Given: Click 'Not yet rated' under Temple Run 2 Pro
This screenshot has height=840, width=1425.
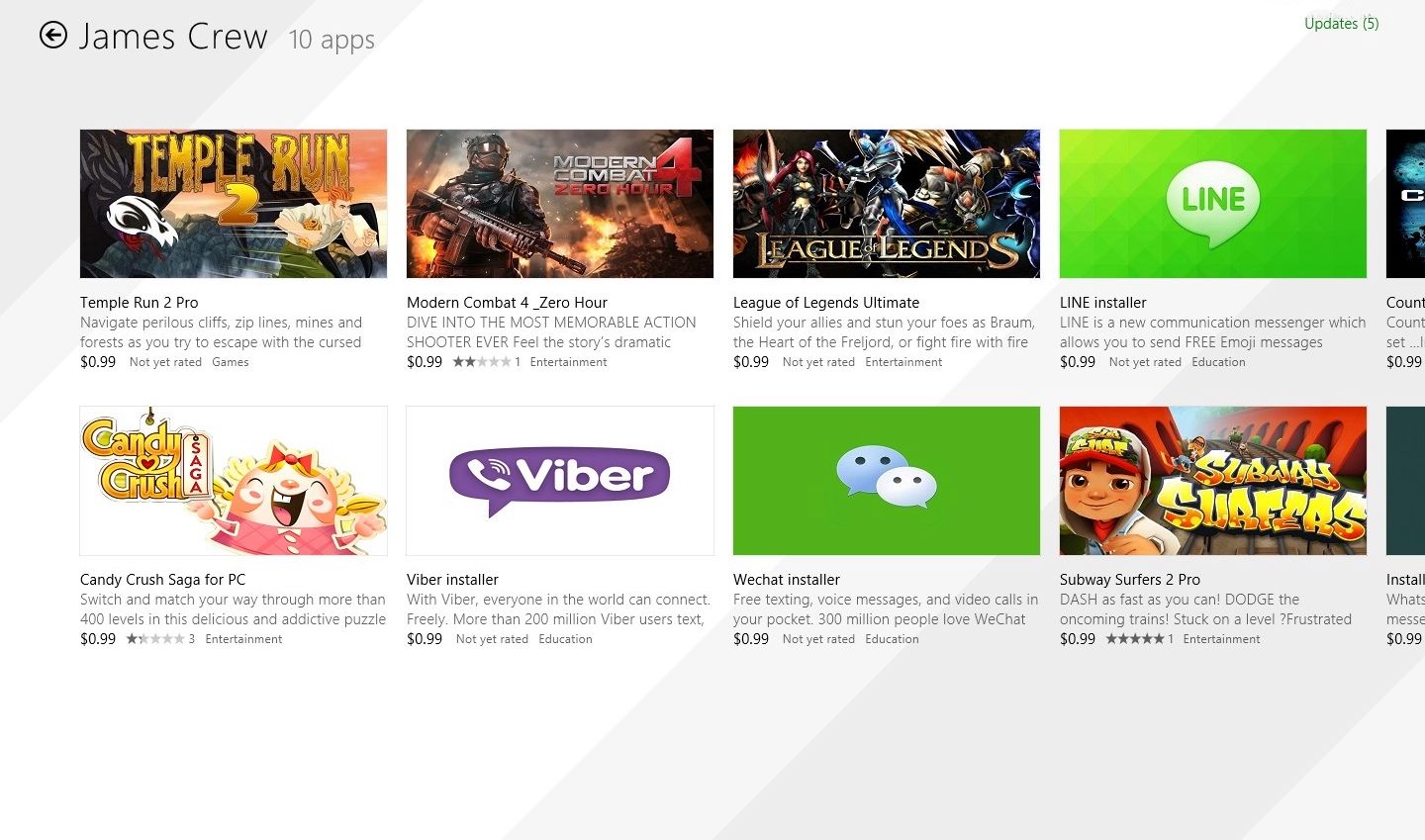Looking at the screenshot, I should tap(165, 362).
